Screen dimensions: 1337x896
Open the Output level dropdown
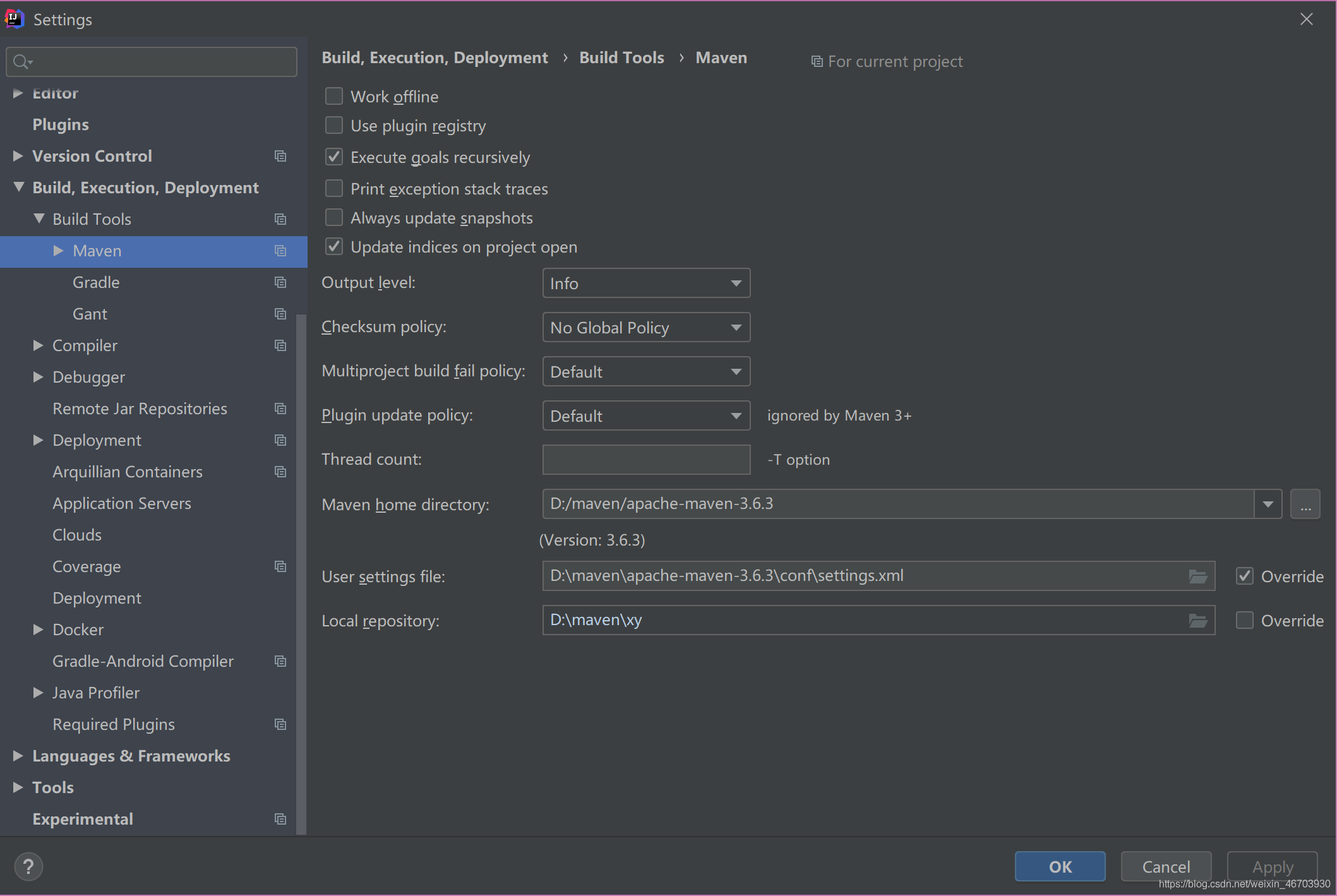pyautogui.click(x=645, y=283)
